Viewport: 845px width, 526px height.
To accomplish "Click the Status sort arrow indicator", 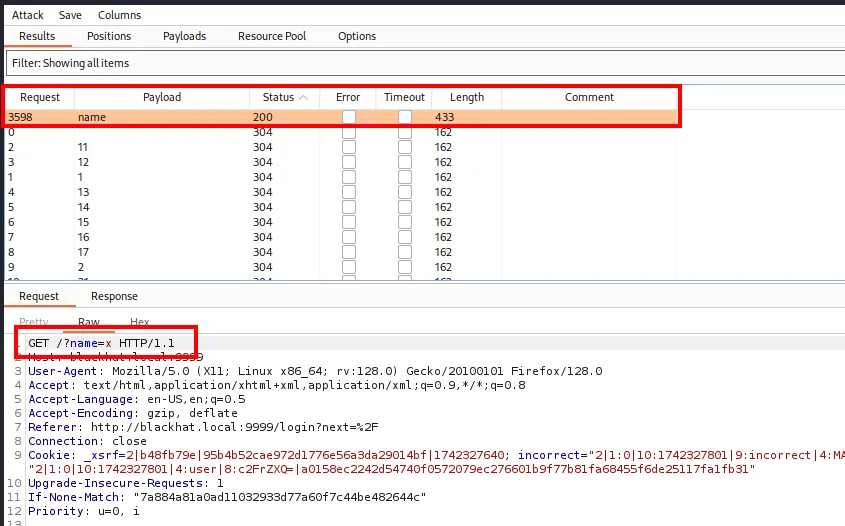I will tap(303, 98).
